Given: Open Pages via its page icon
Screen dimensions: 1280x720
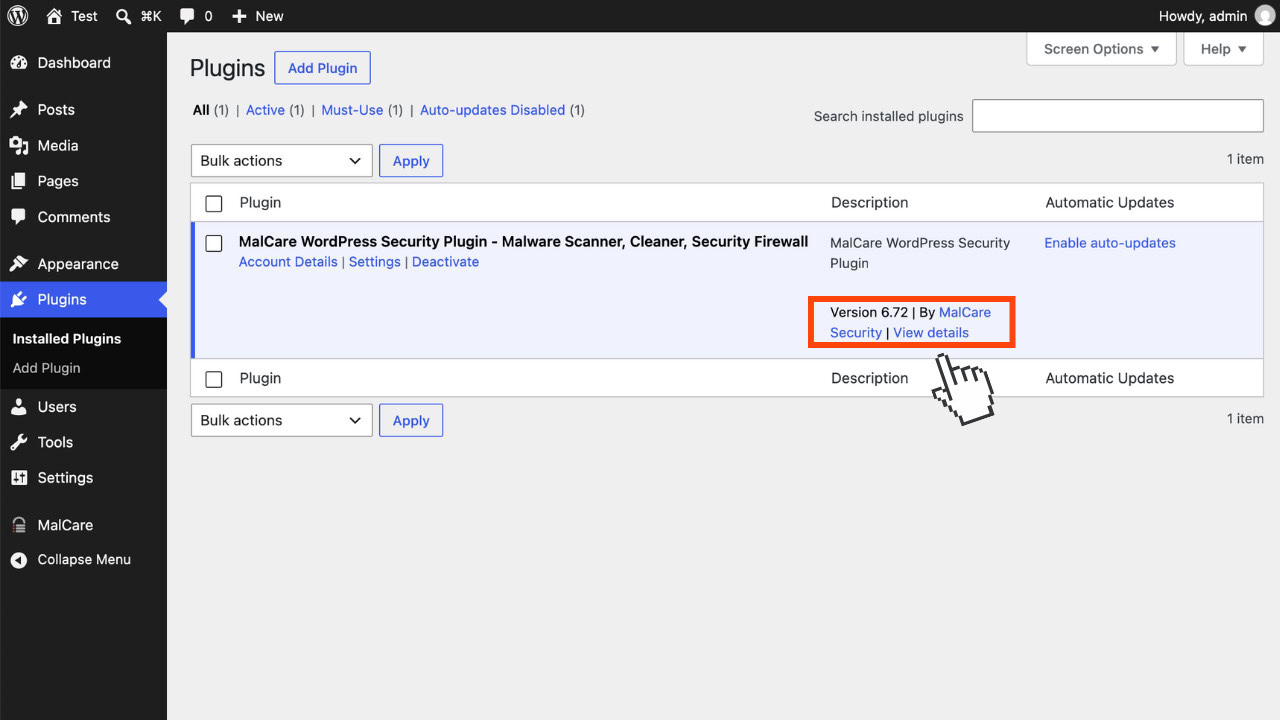Looking at the screenshot, I should 19,182.
